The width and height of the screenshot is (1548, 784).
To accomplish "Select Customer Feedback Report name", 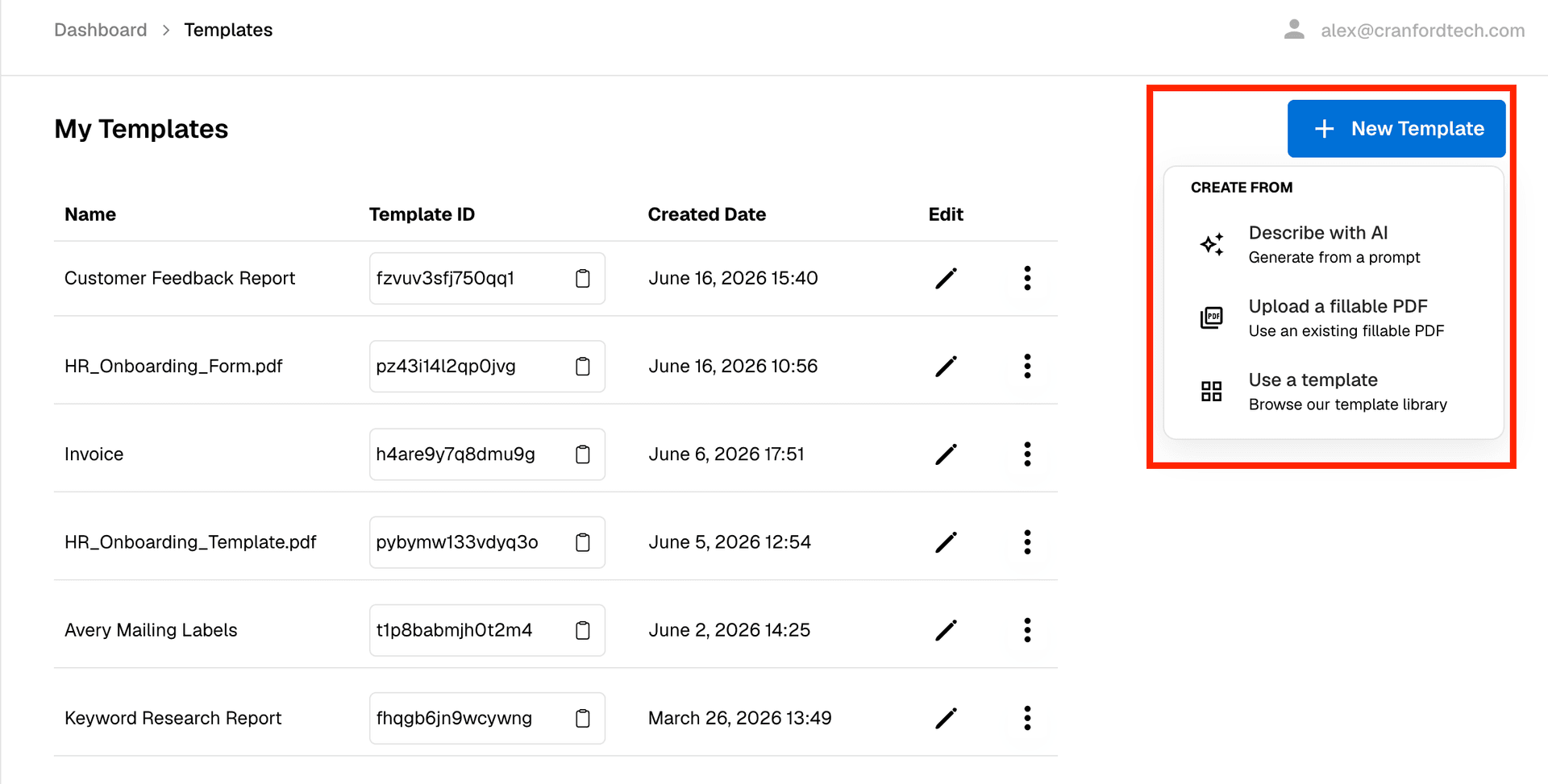I will 180,278.
